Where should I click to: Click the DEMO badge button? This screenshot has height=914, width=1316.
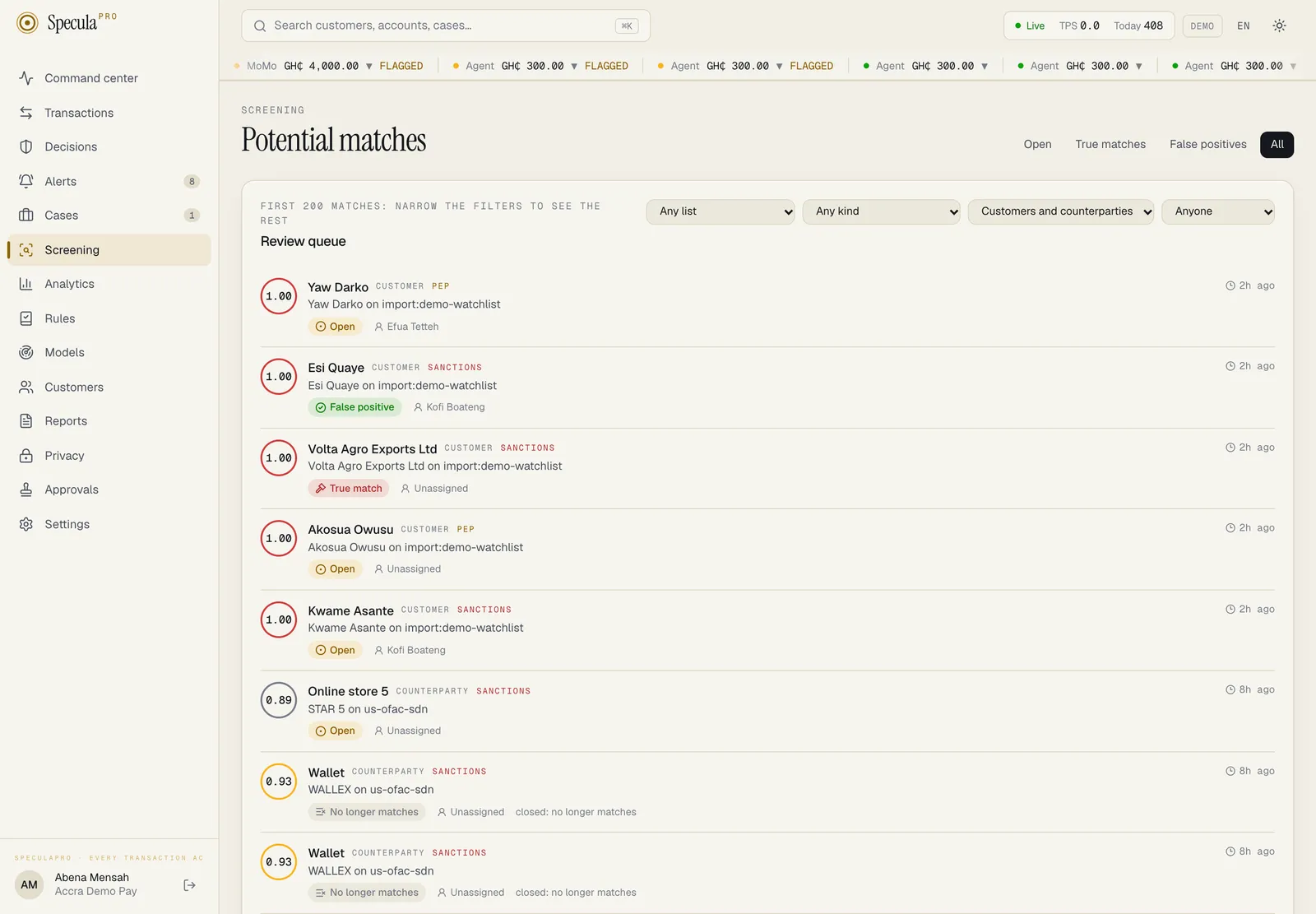point(1202,26)
